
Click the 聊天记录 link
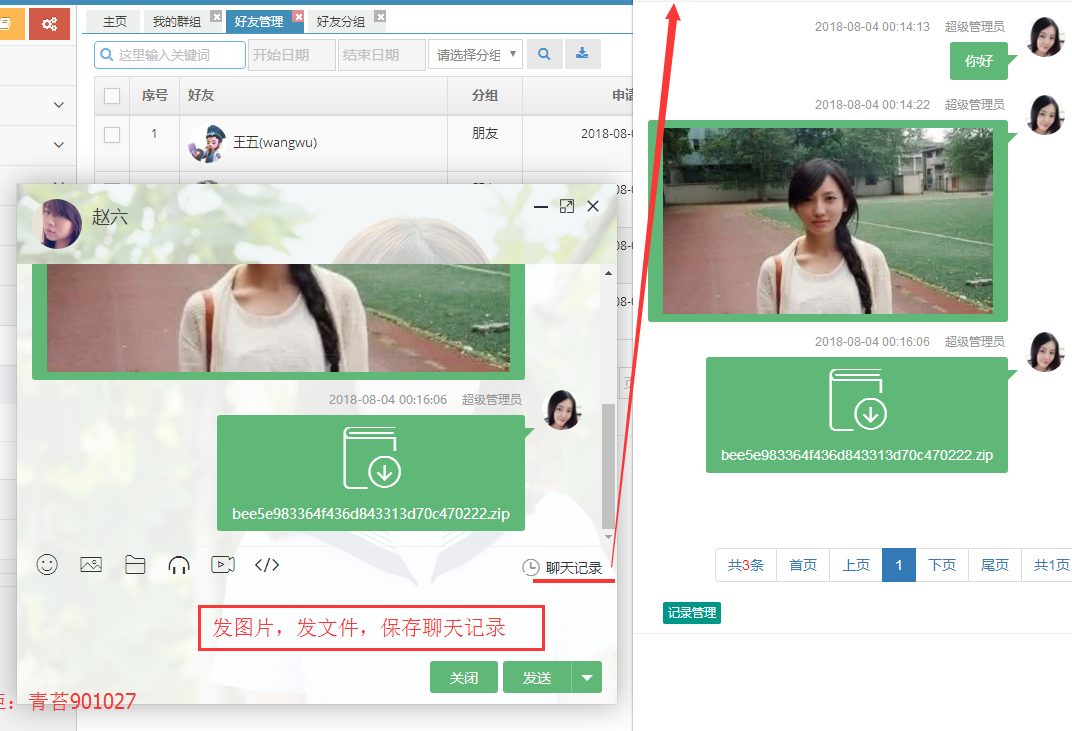tap(574, 568)
